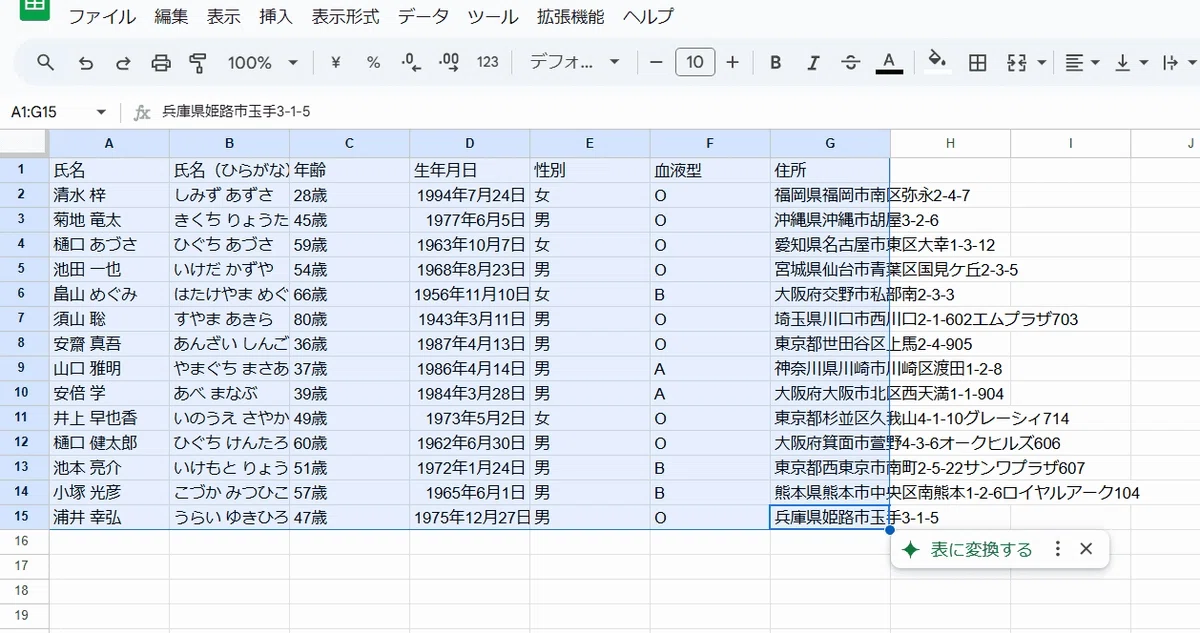1200x633 pixels.
Task: Click the merge cells icon
Action: point(1017,62)
